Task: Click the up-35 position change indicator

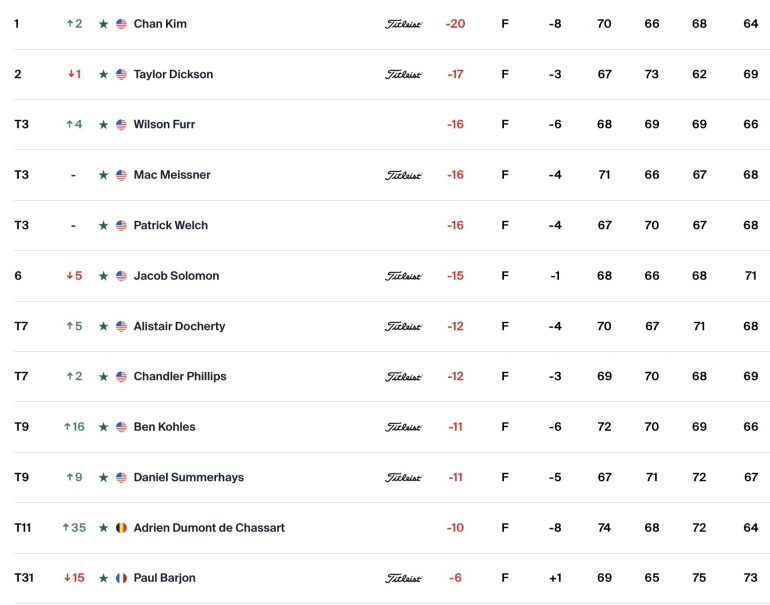Action: tap(74, 528)
